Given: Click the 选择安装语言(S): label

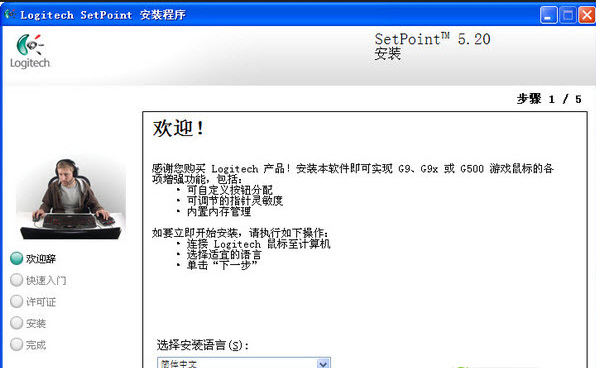Looking at the screenshot, I should [x=203, y=345].
